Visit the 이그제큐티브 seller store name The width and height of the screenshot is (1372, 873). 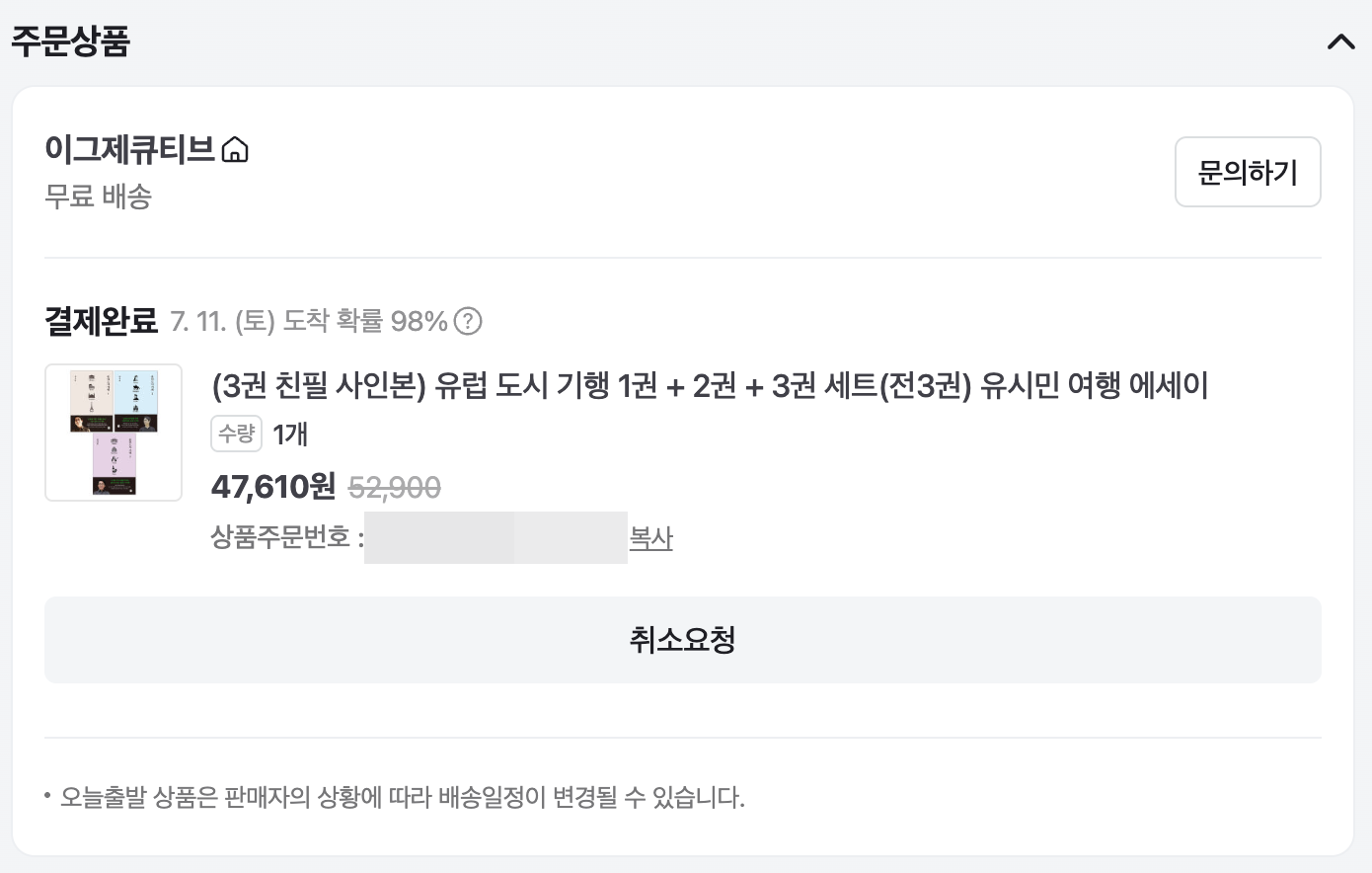coord(130,149)
